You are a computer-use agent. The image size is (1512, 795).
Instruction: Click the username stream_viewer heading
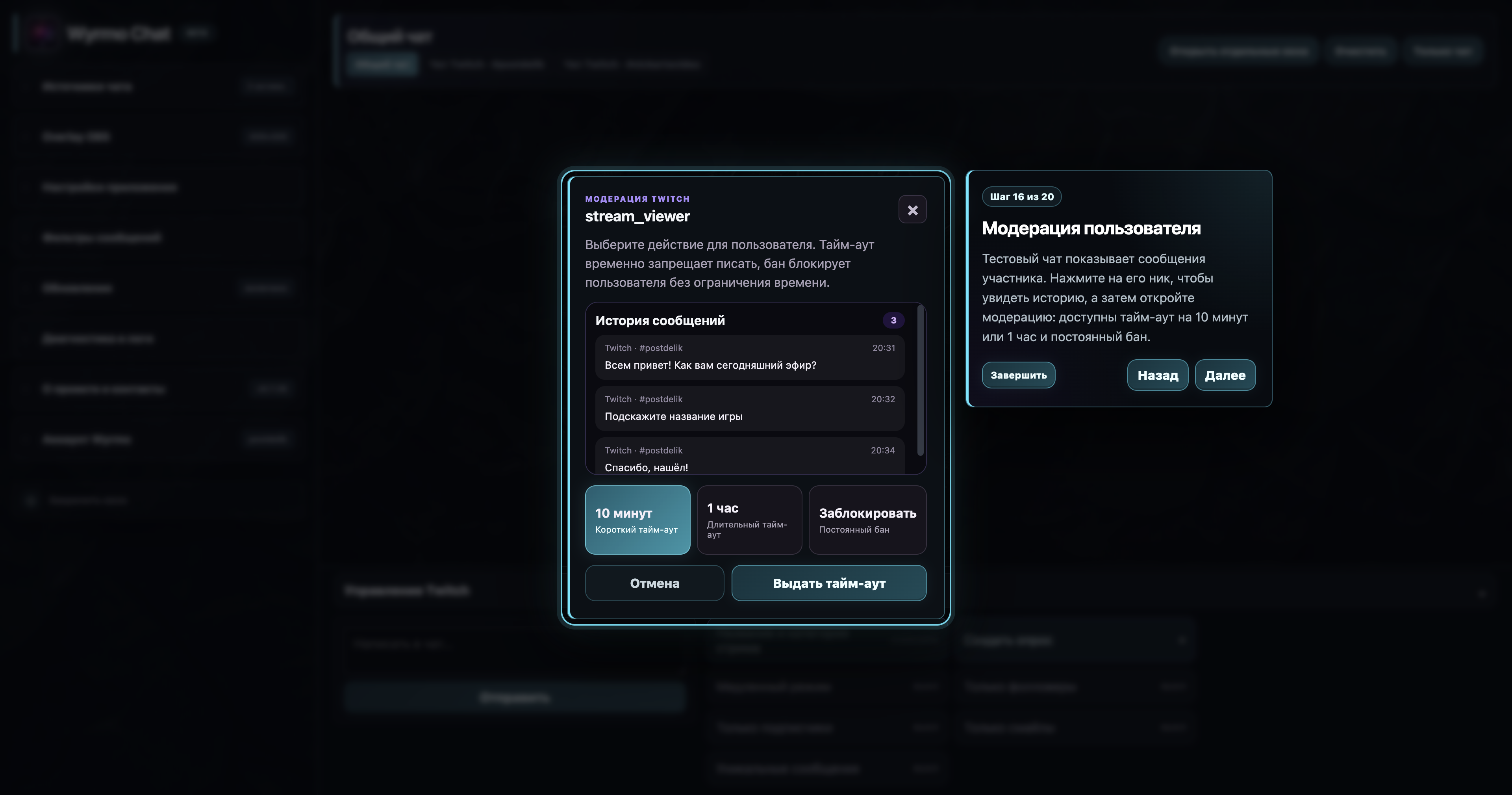click(x=637, y=217)
